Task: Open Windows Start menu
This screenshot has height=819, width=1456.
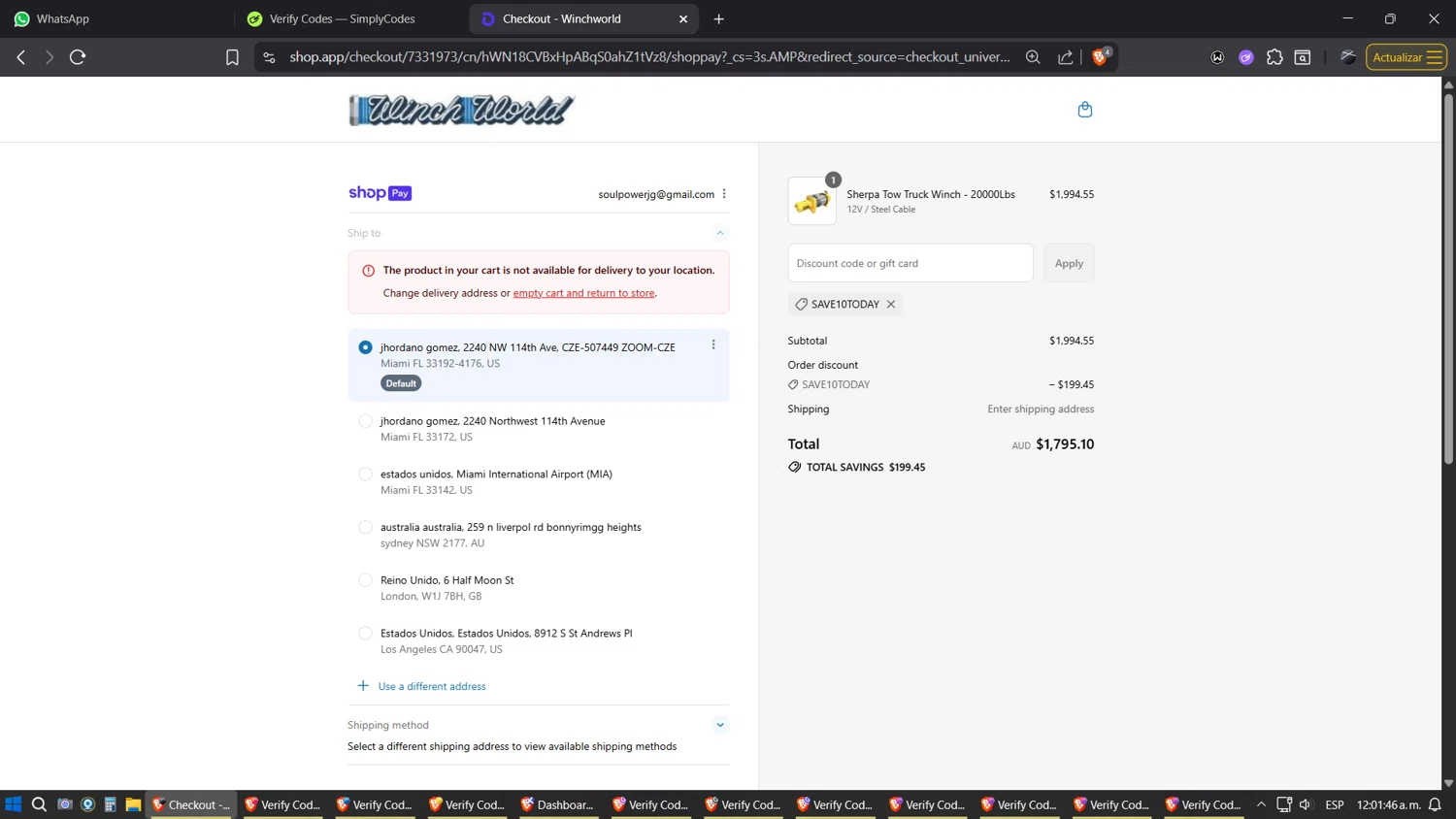Action: (x=14, y=804)
